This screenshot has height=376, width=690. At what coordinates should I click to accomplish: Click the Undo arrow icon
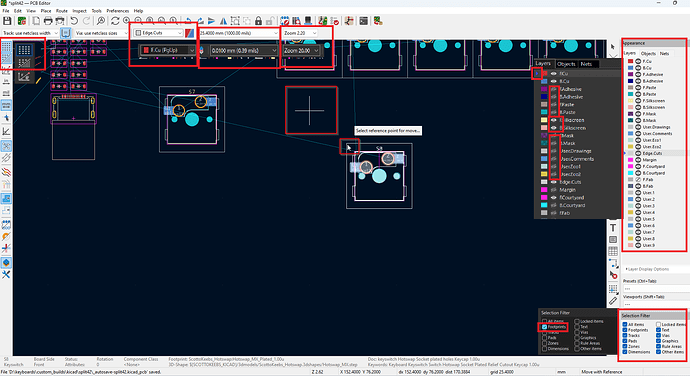(x=74, y=21)
